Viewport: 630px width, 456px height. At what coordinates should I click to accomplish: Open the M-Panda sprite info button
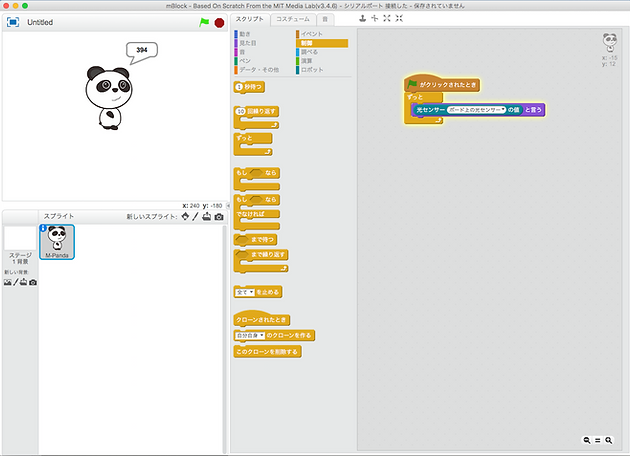click(x=43, y=228)
